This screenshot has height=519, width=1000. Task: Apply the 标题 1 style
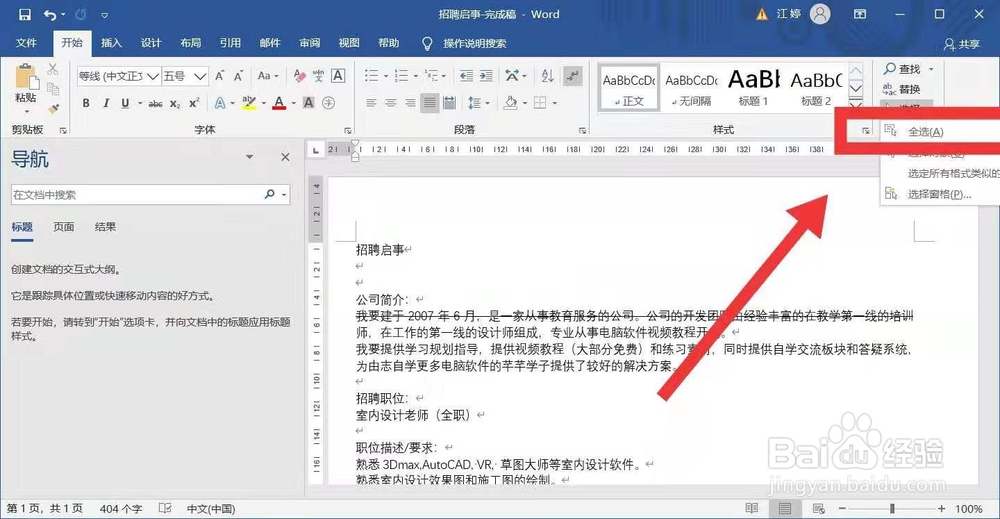point(753,89)
